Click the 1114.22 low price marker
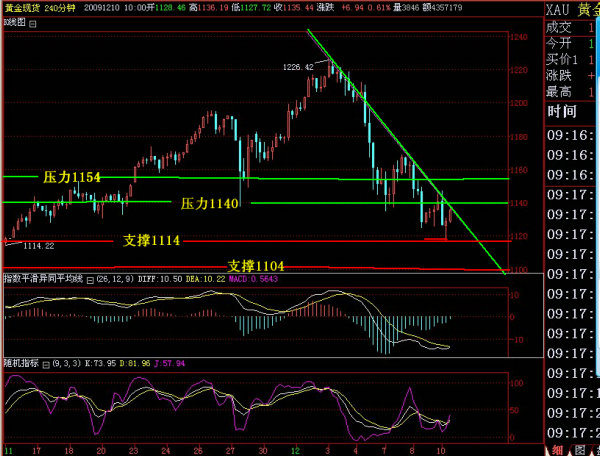The image size is (600, 456). (37, 245)
